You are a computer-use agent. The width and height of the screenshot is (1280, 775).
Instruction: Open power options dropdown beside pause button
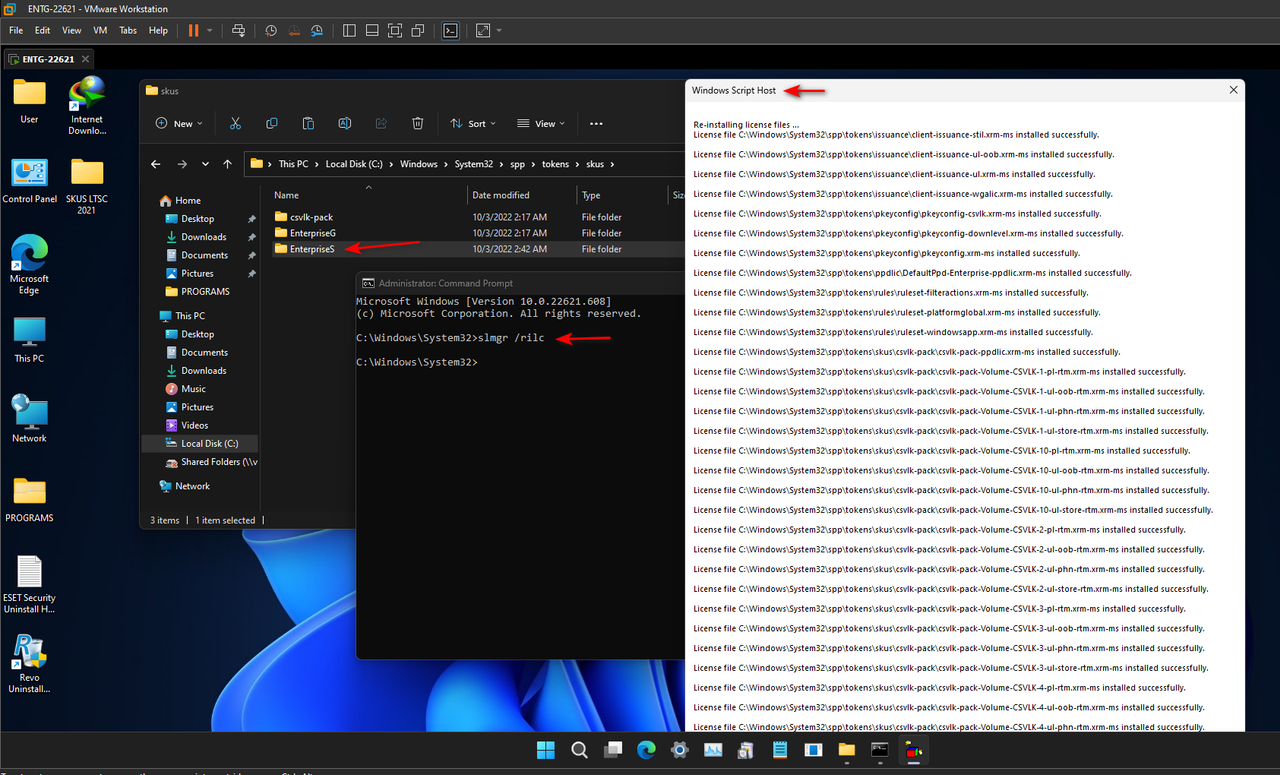tap(210, 31)
